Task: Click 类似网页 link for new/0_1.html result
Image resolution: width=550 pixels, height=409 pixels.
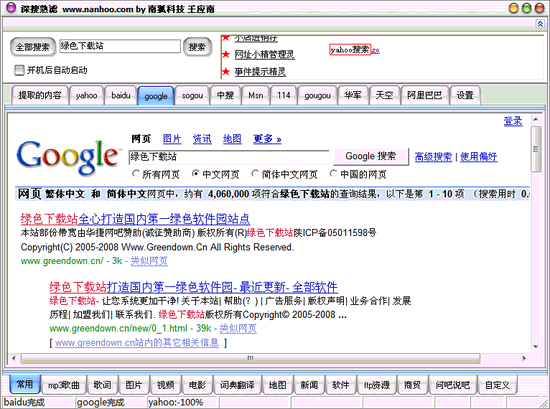Action: pos(238,329)
